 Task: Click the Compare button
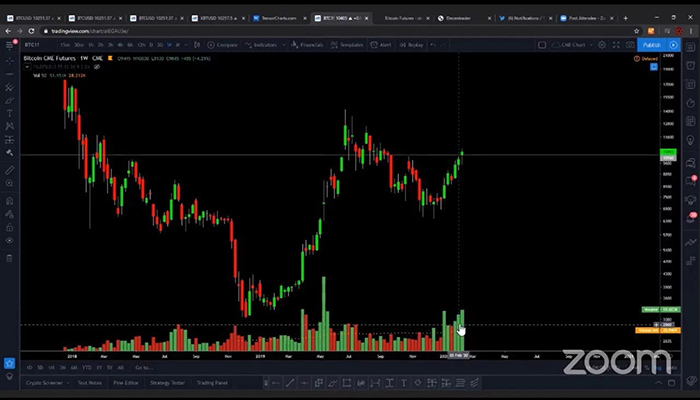tap(222, 45)
